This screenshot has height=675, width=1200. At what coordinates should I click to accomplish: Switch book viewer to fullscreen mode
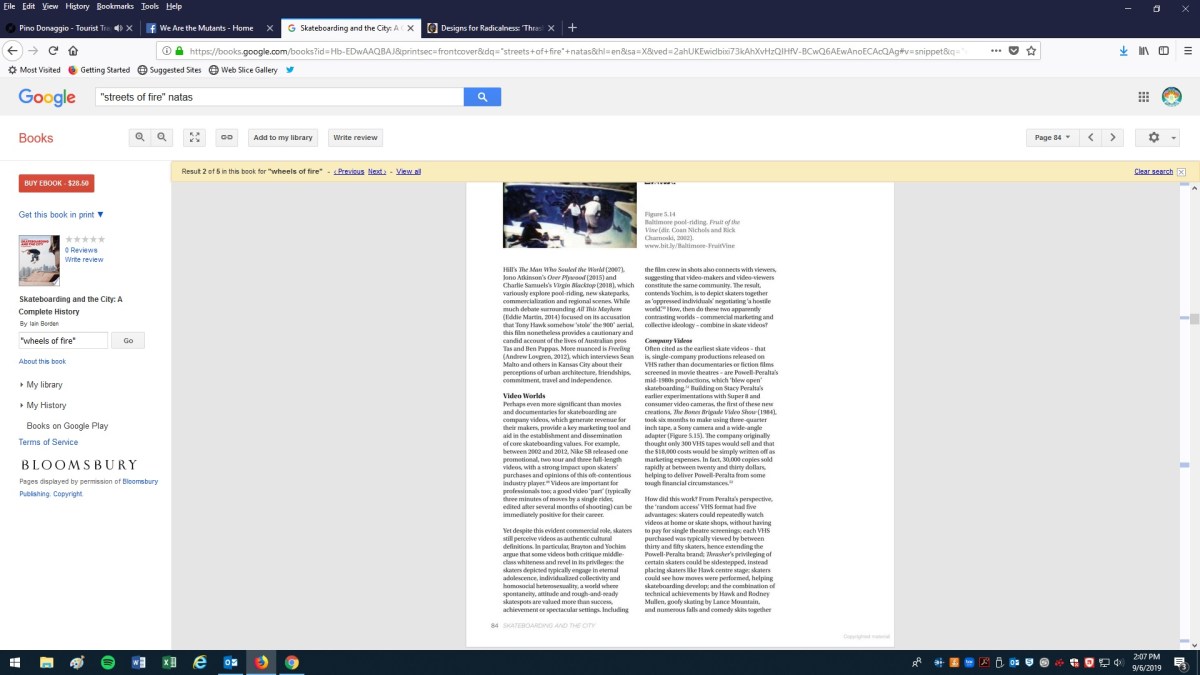tap(196, 137)
